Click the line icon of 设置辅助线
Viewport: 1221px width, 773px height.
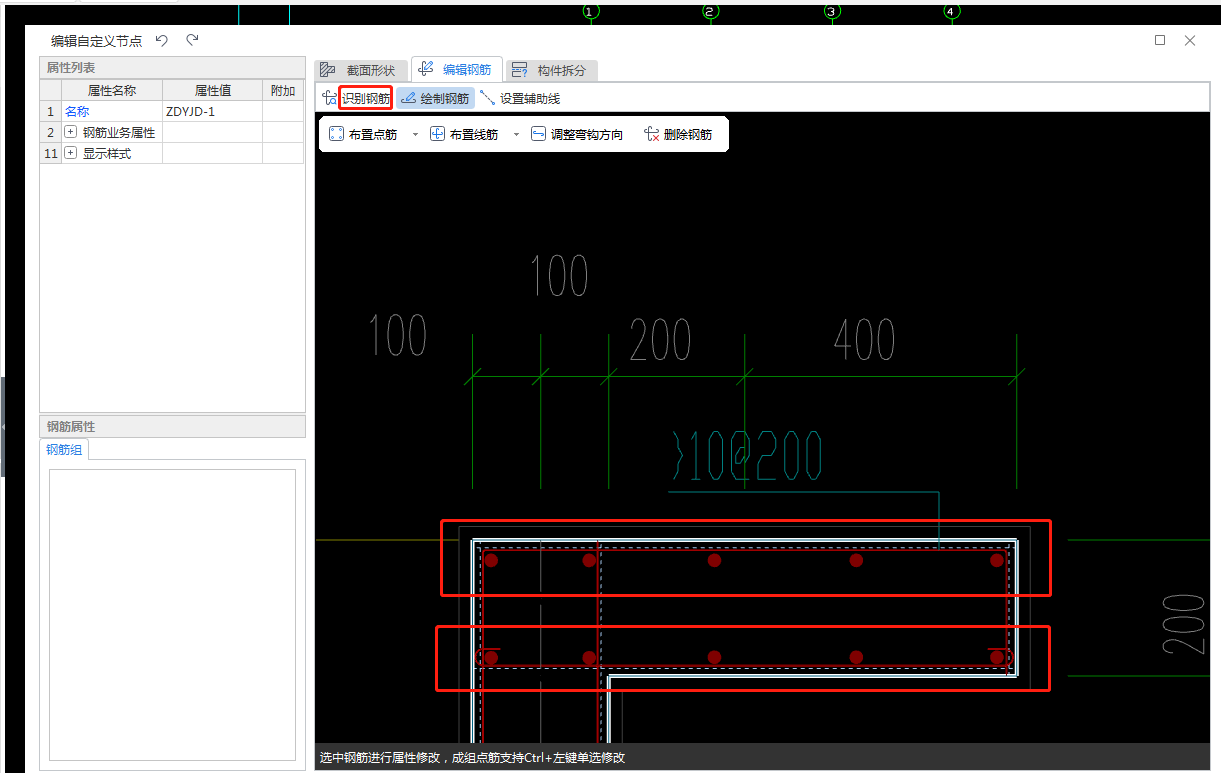pos(487,98)
